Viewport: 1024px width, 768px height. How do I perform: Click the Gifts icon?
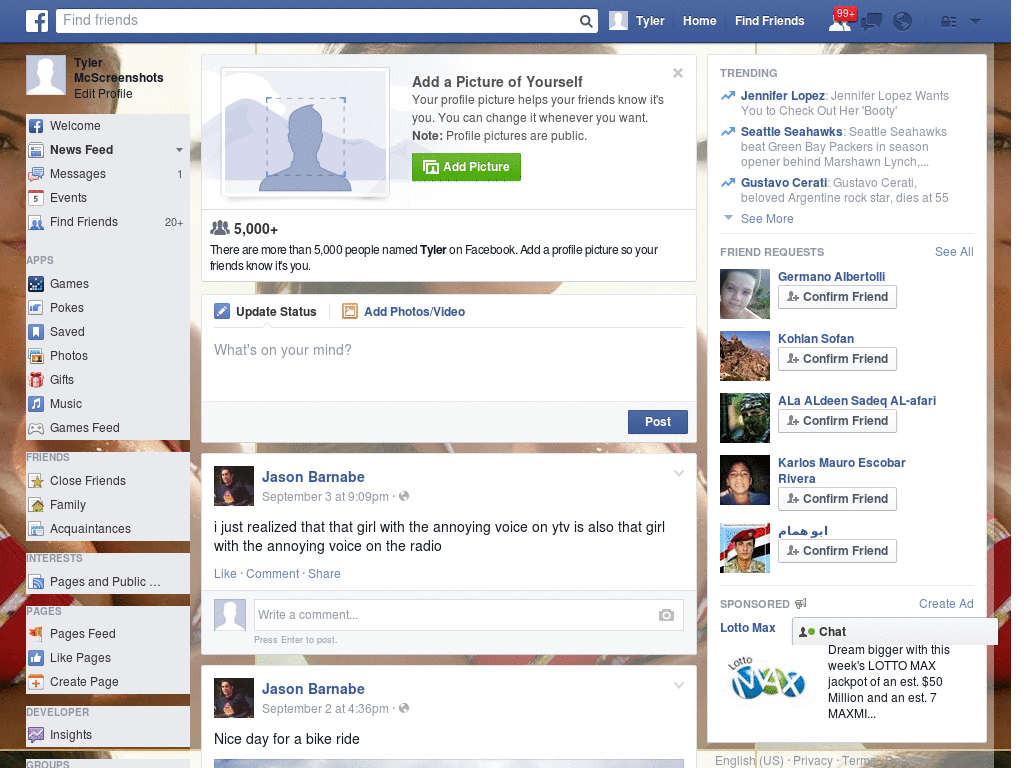[36, 380]
